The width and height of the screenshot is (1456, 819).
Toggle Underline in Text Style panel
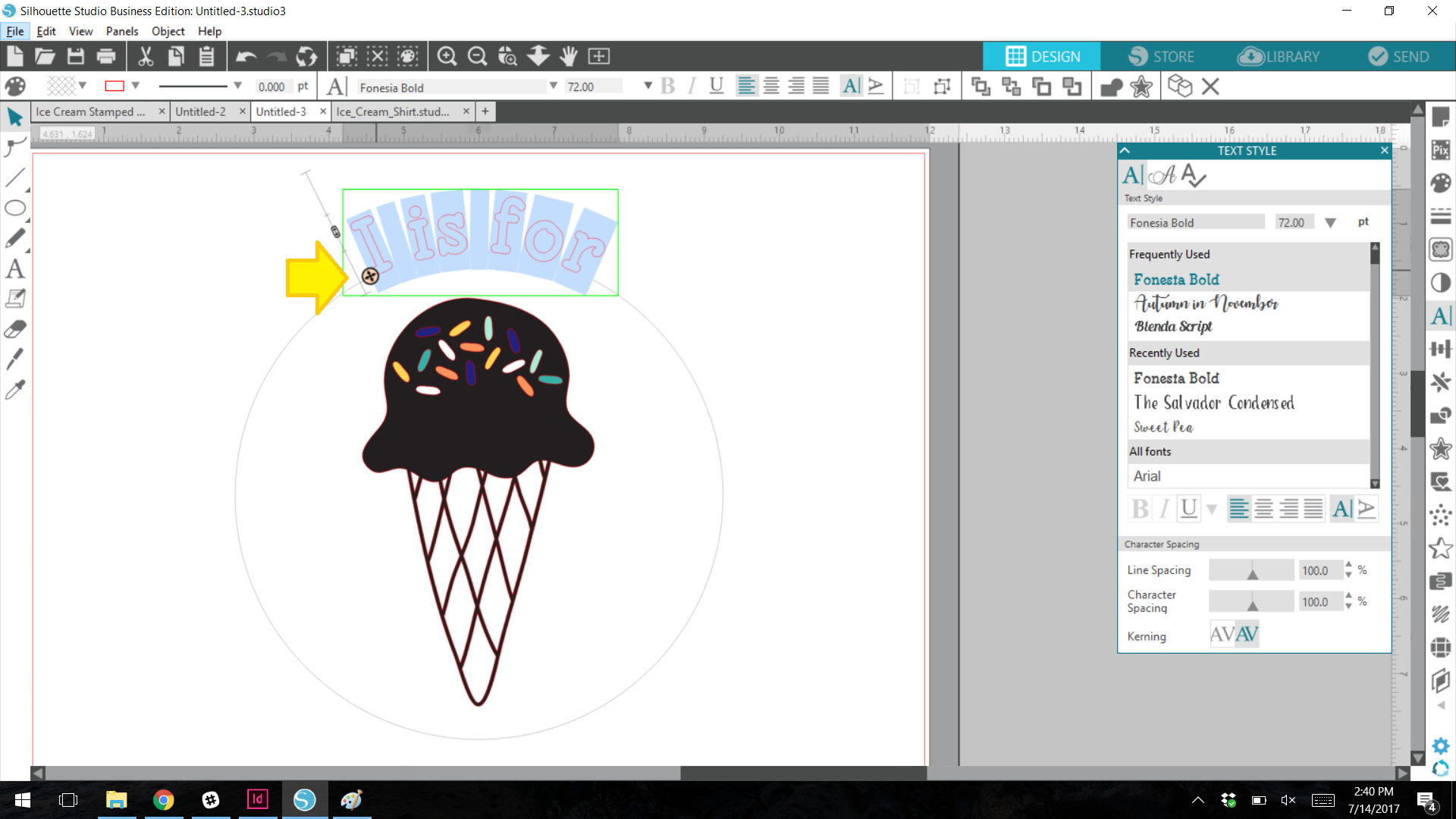1188,509
